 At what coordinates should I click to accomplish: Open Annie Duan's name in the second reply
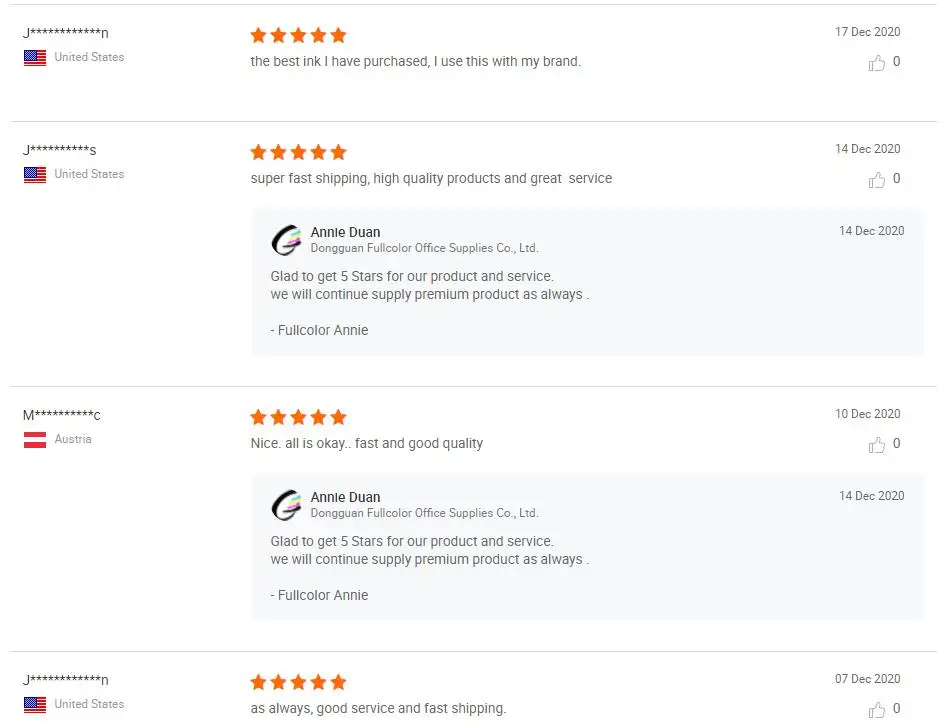(345, 497)
